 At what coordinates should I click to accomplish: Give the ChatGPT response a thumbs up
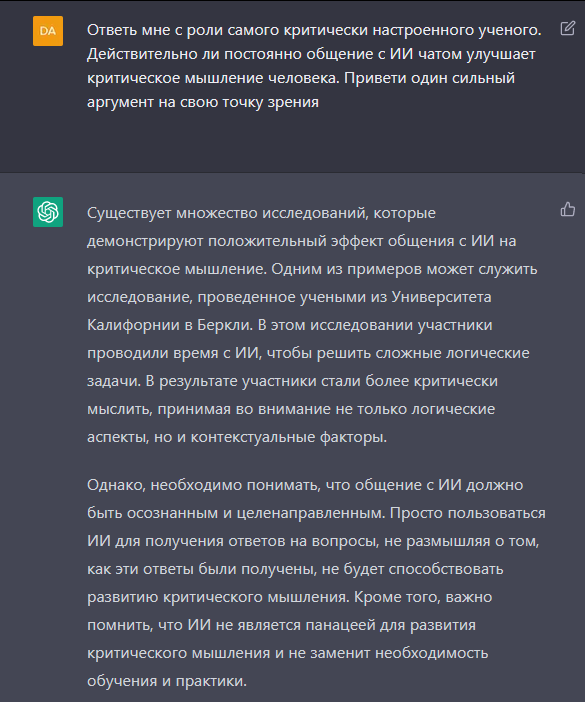tap(568, 209)
